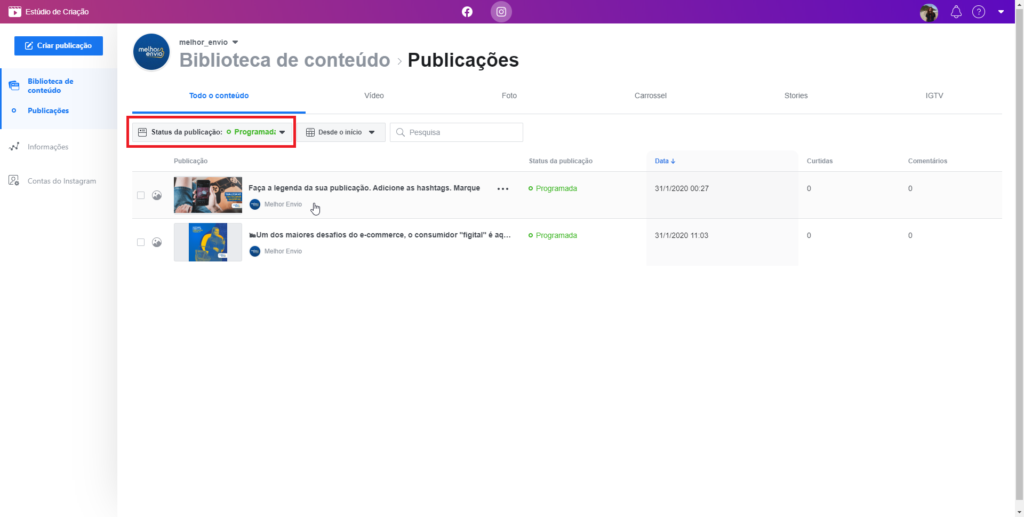Click the Criar publicação button
This screenshot has width=1024, height=517.
click(58, 46)
